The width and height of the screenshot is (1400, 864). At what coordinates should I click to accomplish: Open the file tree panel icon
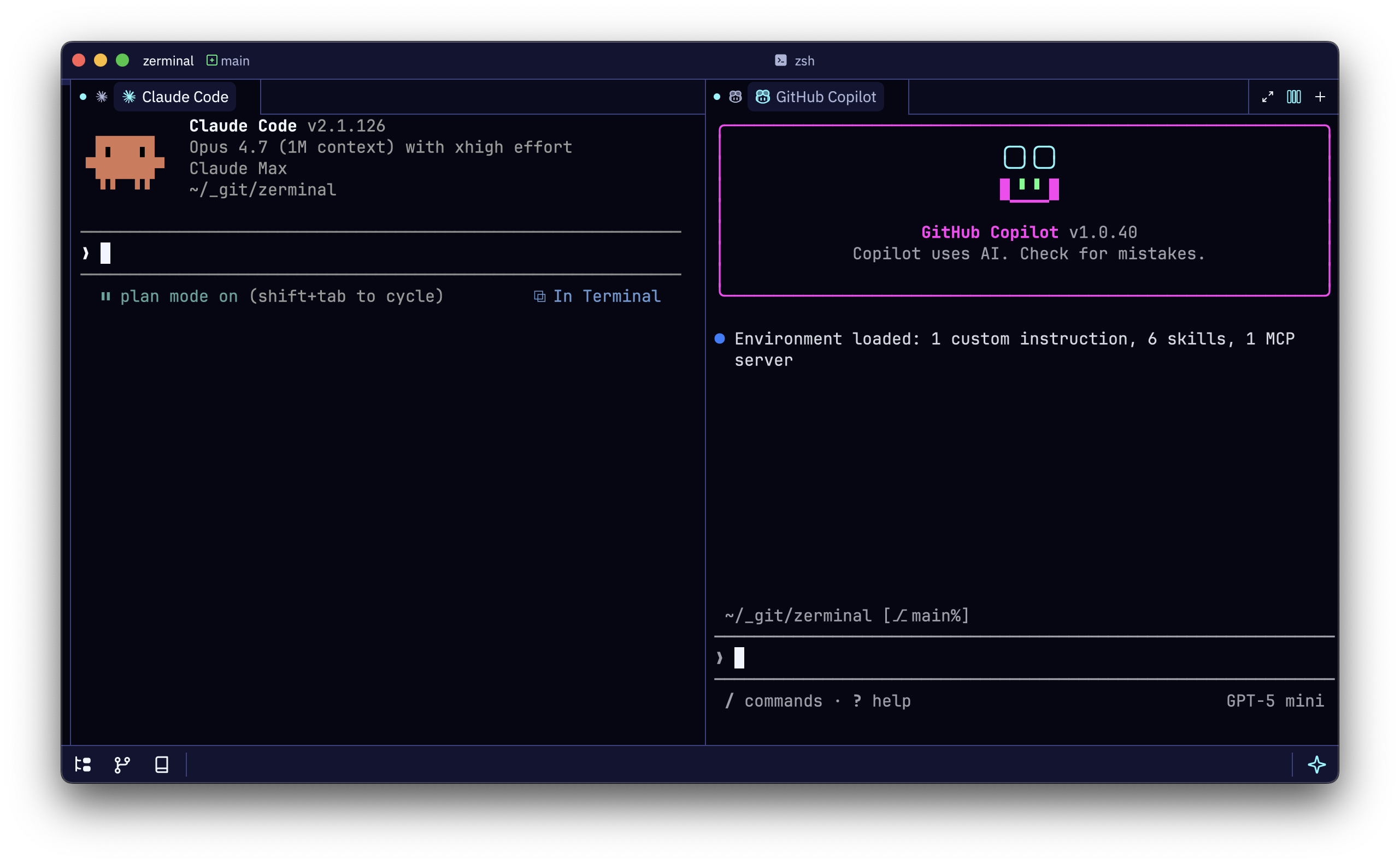tap(83, 765)
